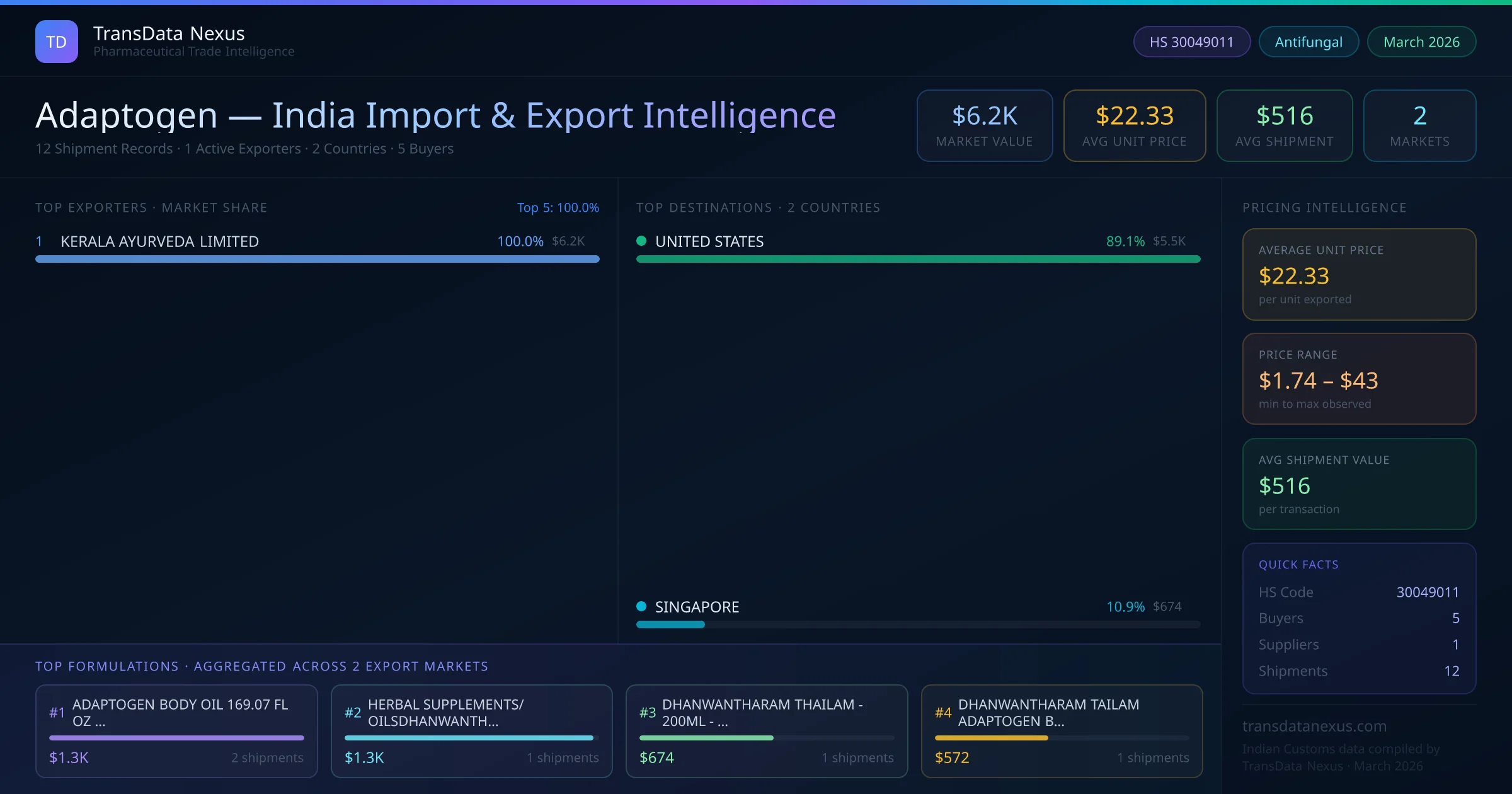Click the March 2026 date pill
Screen dimensions: 1512x794
point(1421,42)
